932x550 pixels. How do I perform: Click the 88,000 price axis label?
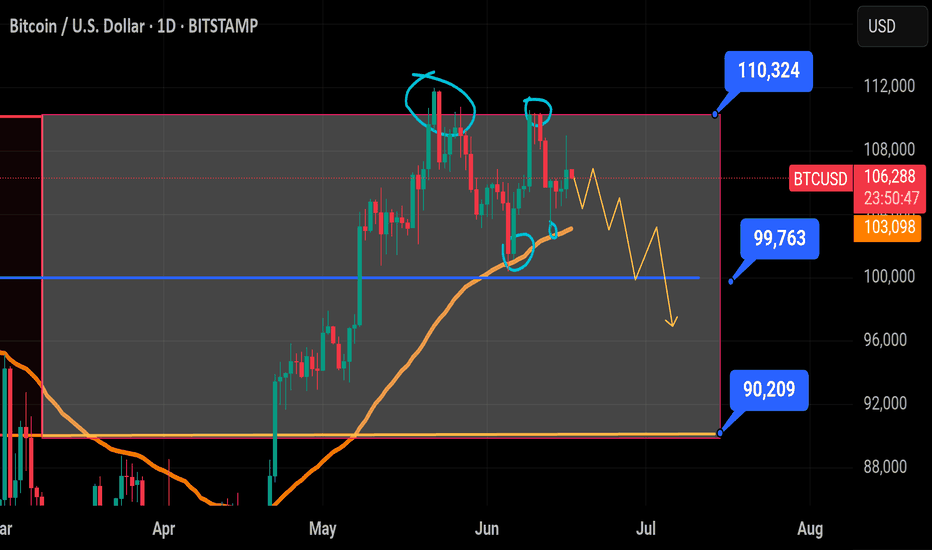[885, 467]
